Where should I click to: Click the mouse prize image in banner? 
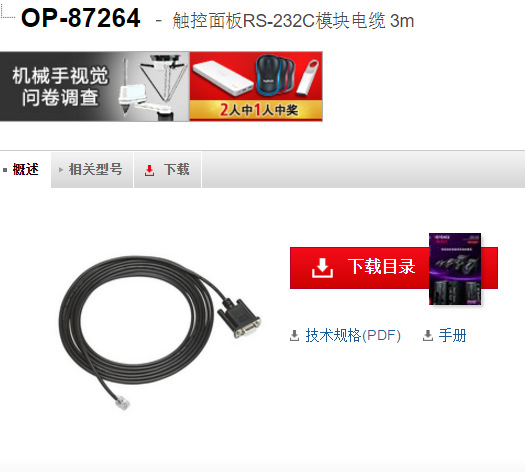tap(275, 76)
